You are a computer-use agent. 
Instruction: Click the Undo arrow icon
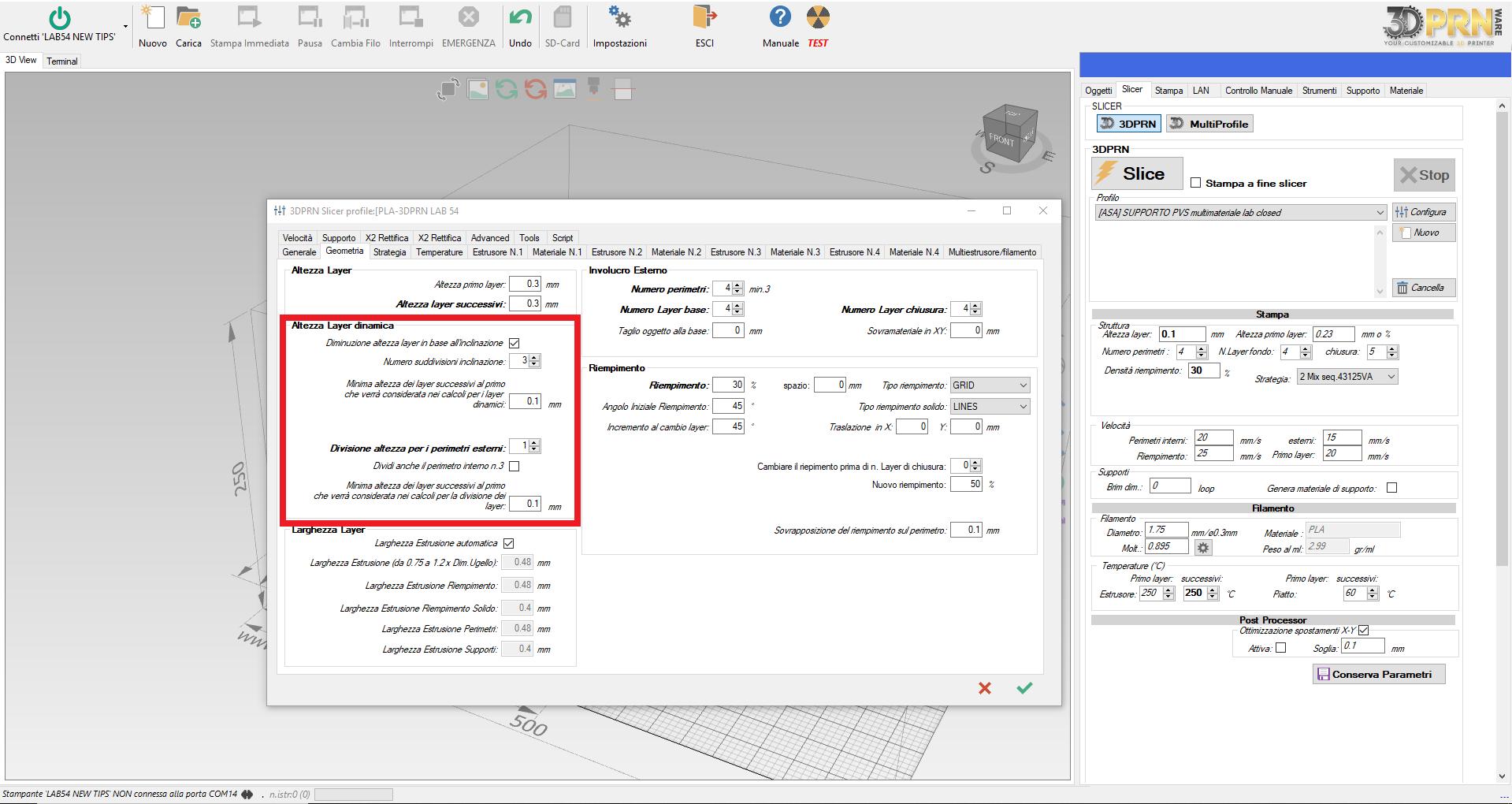[x=520, y=17]
